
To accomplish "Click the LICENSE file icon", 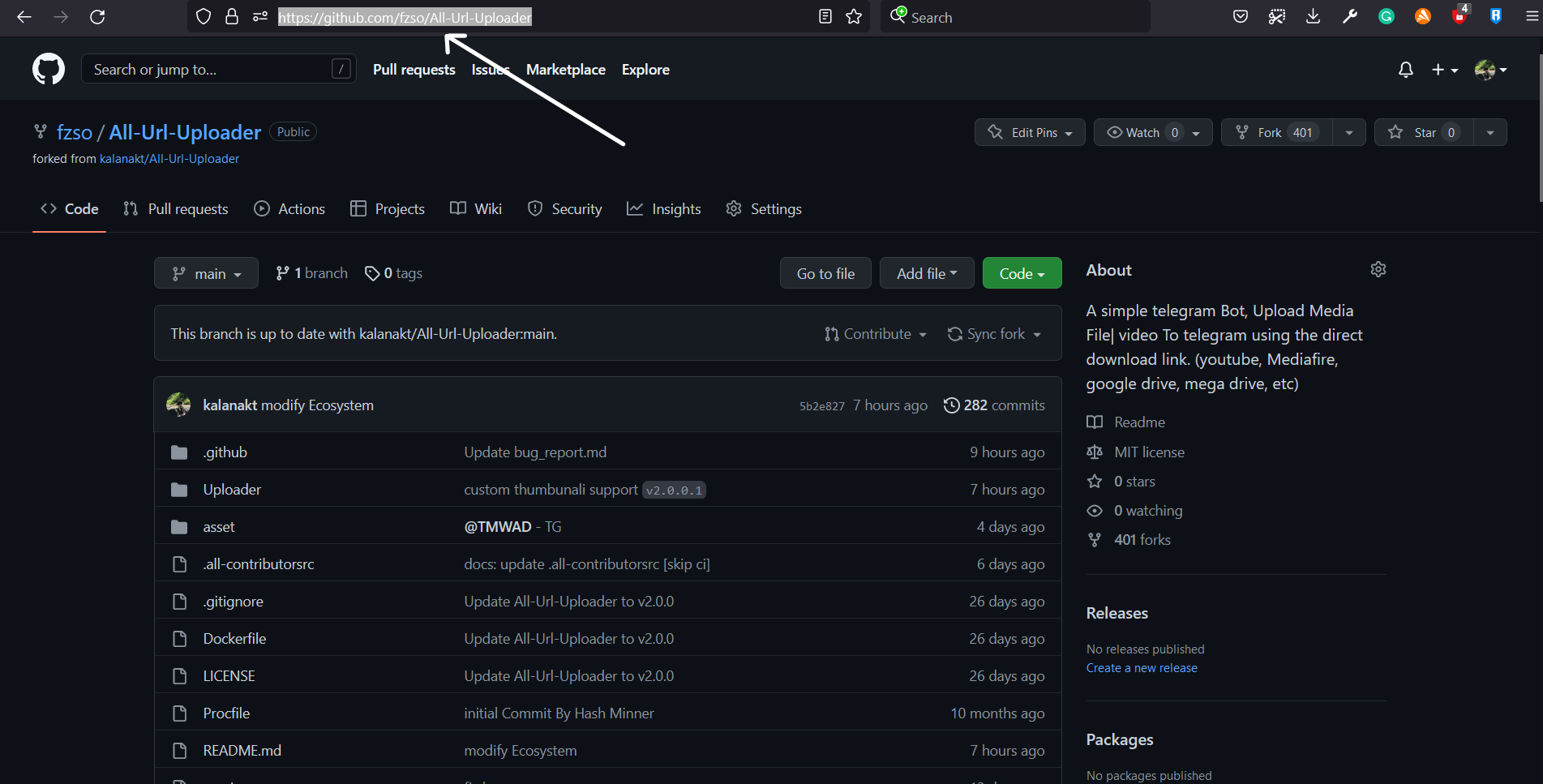I will click(x=179, y=676).
